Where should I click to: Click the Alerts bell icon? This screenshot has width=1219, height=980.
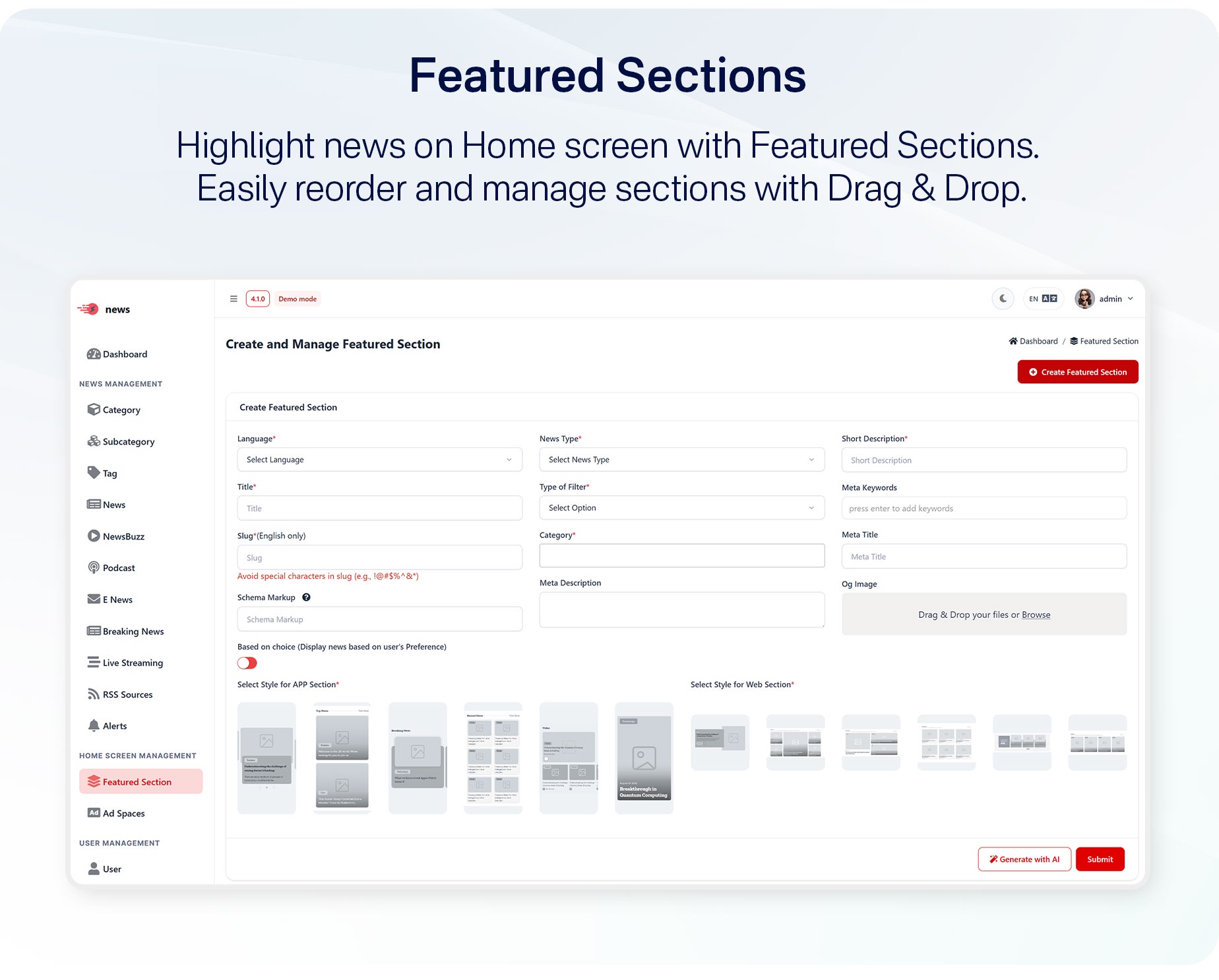pos(94,725)
